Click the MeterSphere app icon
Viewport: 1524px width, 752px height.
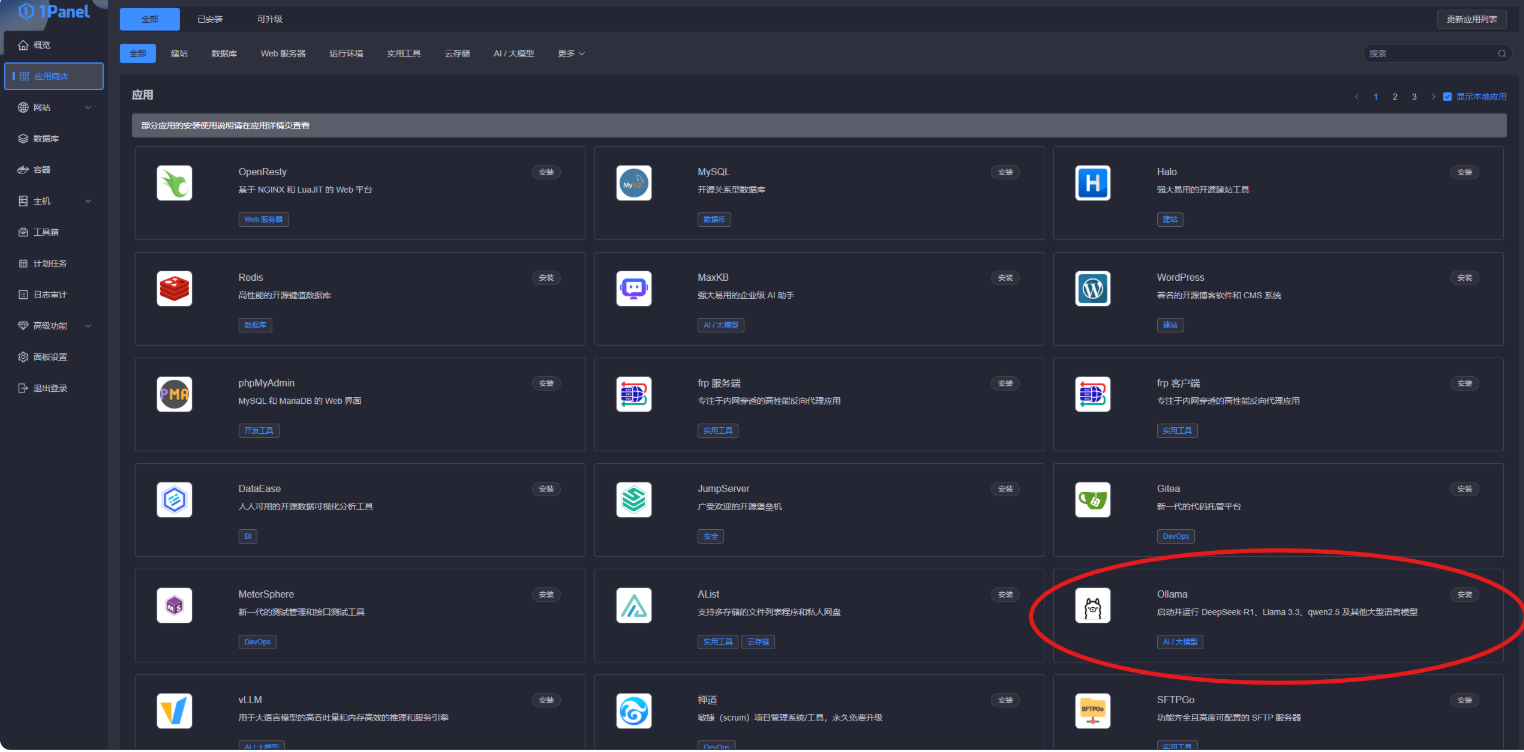tap(174, 606)
